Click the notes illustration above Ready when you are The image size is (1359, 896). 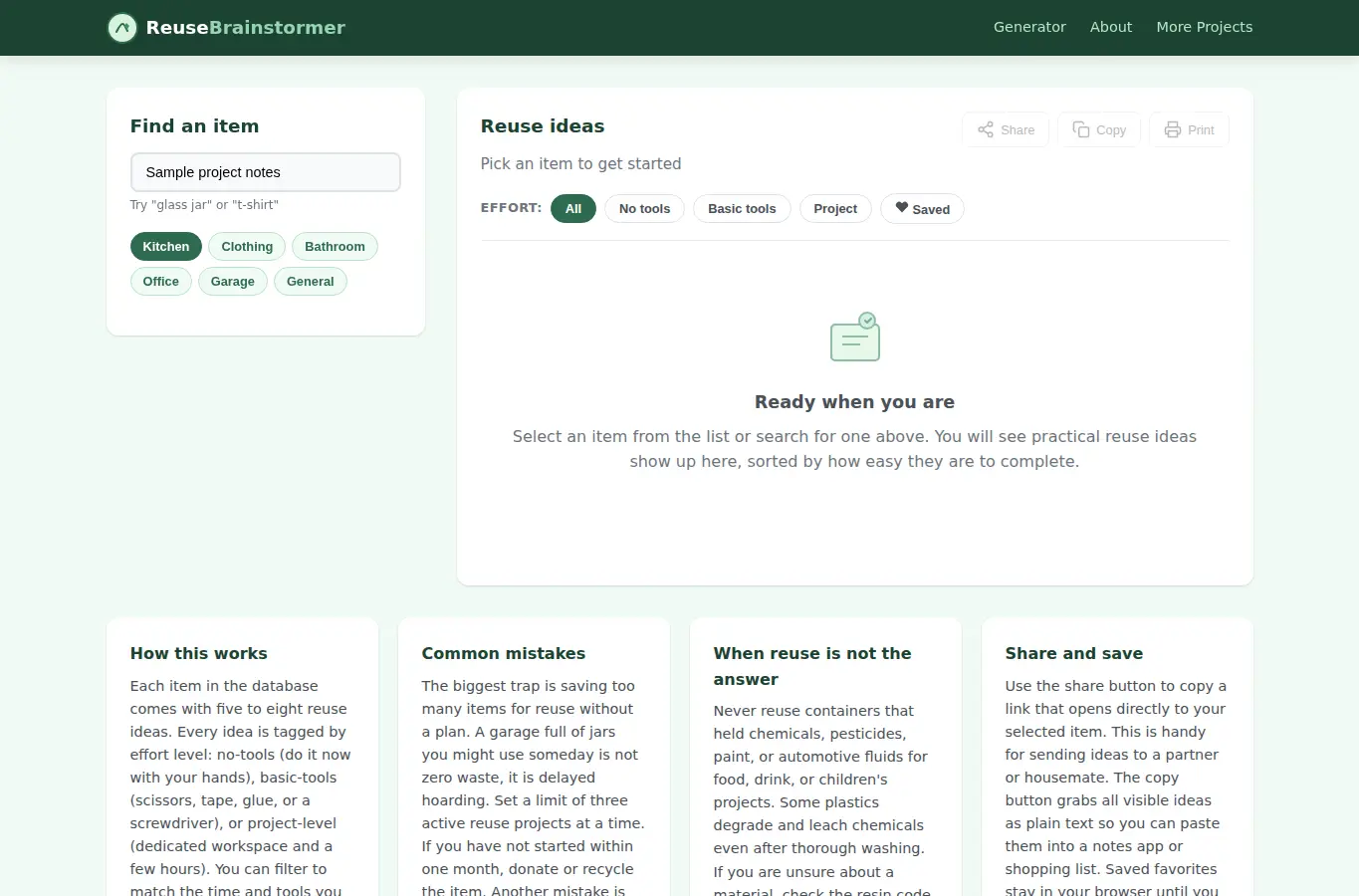855,336
